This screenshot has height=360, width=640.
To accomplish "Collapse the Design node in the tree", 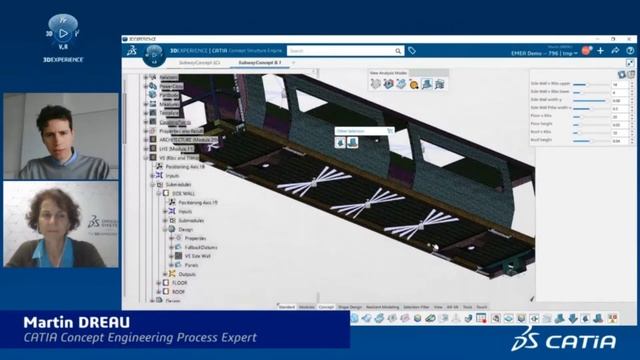I will click(165, 229).
